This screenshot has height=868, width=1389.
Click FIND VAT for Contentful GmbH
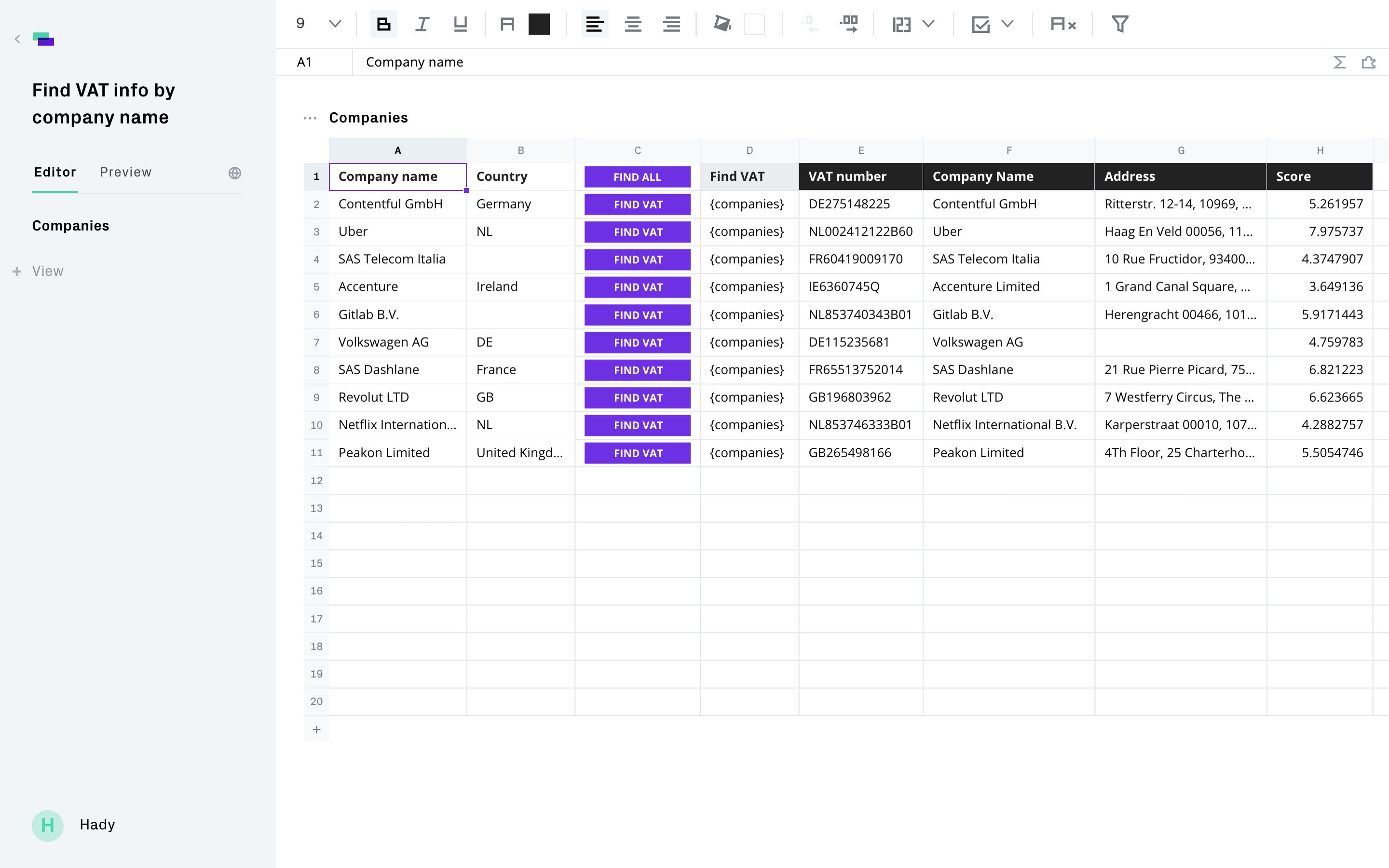637,204
